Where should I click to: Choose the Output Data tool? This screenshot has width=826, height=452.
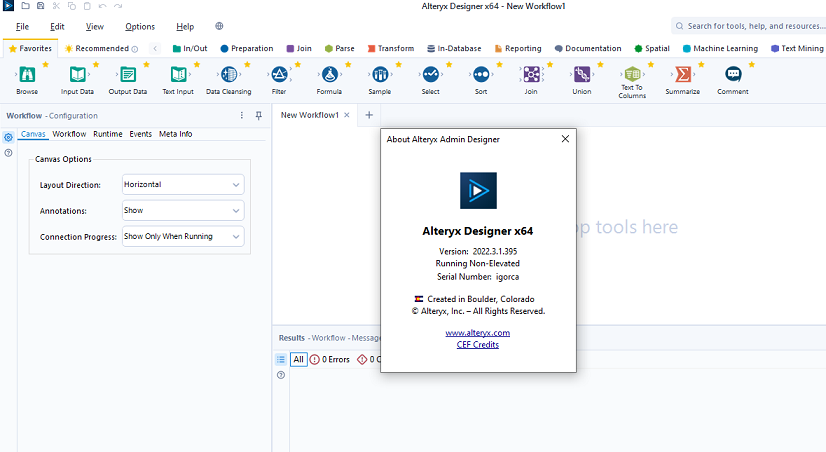127,74
